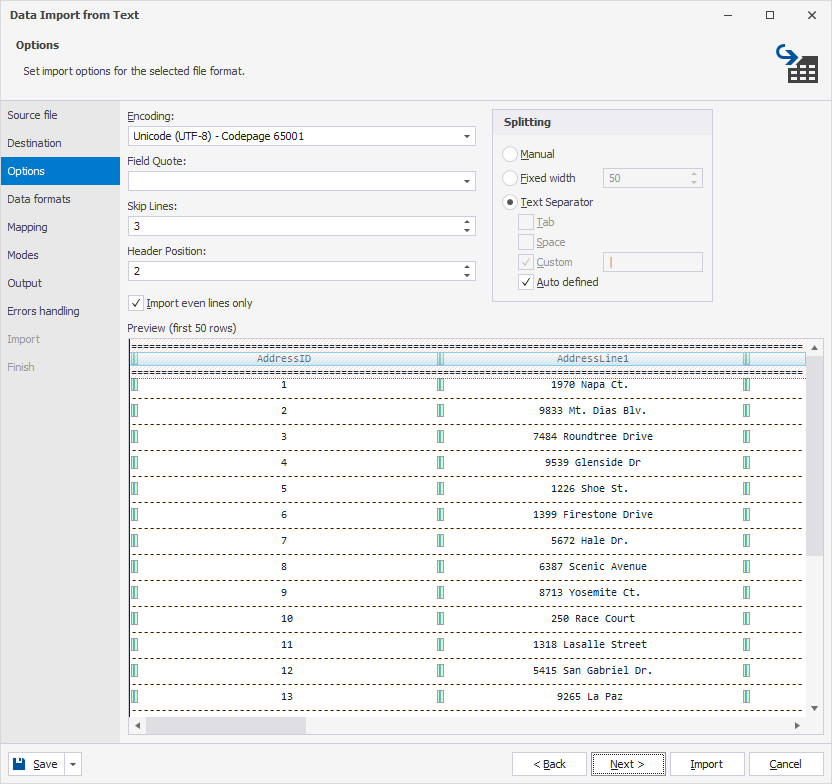The image size is (832, 784).
Task: Increase Header Position with up arrow
Action: (x=467, y=267)
